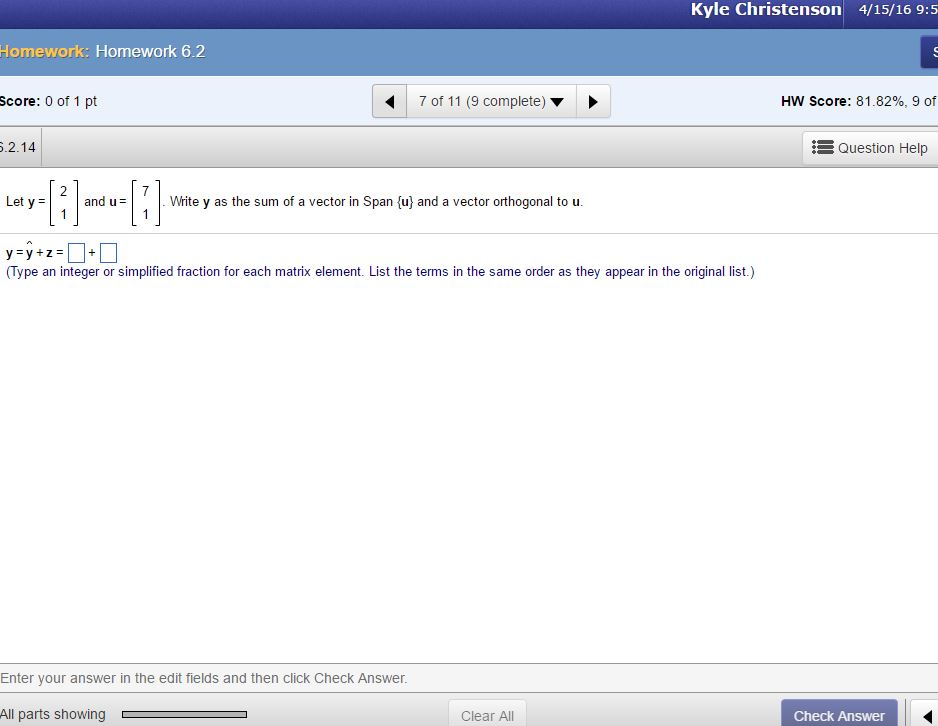Click the first answer input box
Image resolution: width=938 pixels, height=726 pixels.
[76, 252]
